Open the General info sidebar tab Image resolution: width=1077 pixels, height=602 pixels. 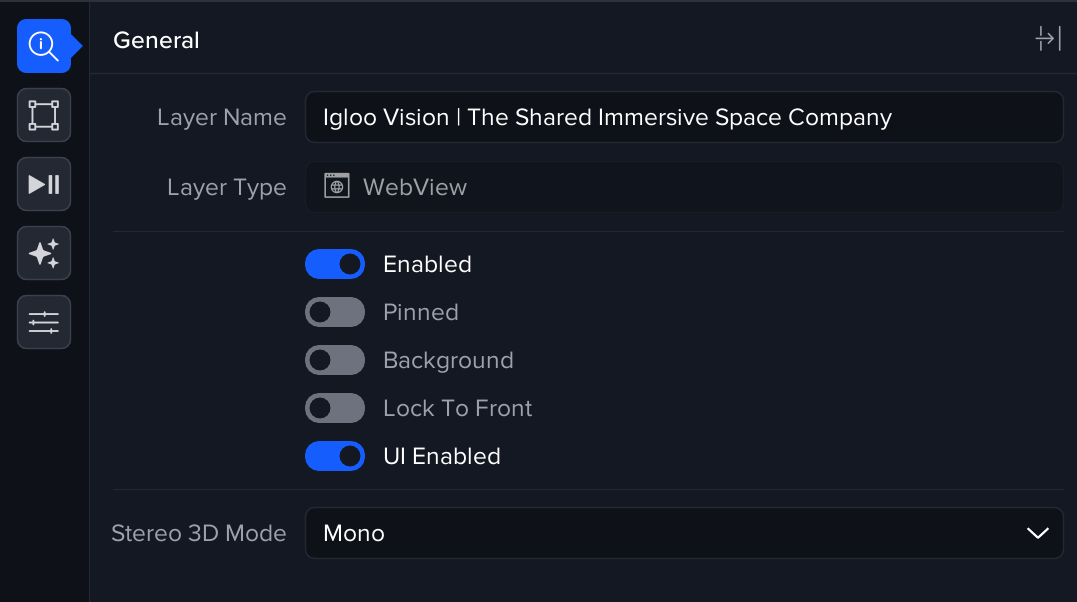pos(44,46)
